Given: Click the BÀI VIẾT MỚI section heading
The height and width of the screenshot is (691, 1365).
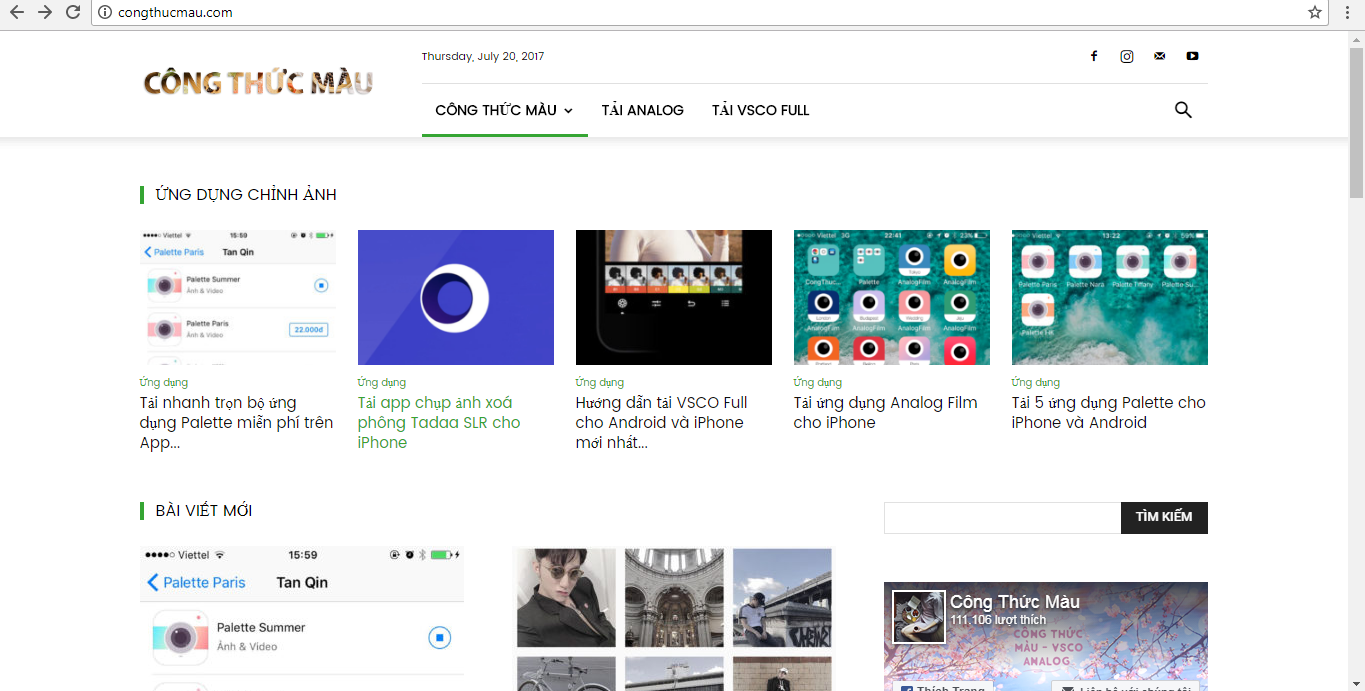Looking at the screenshot, I should tap(204, 511).
